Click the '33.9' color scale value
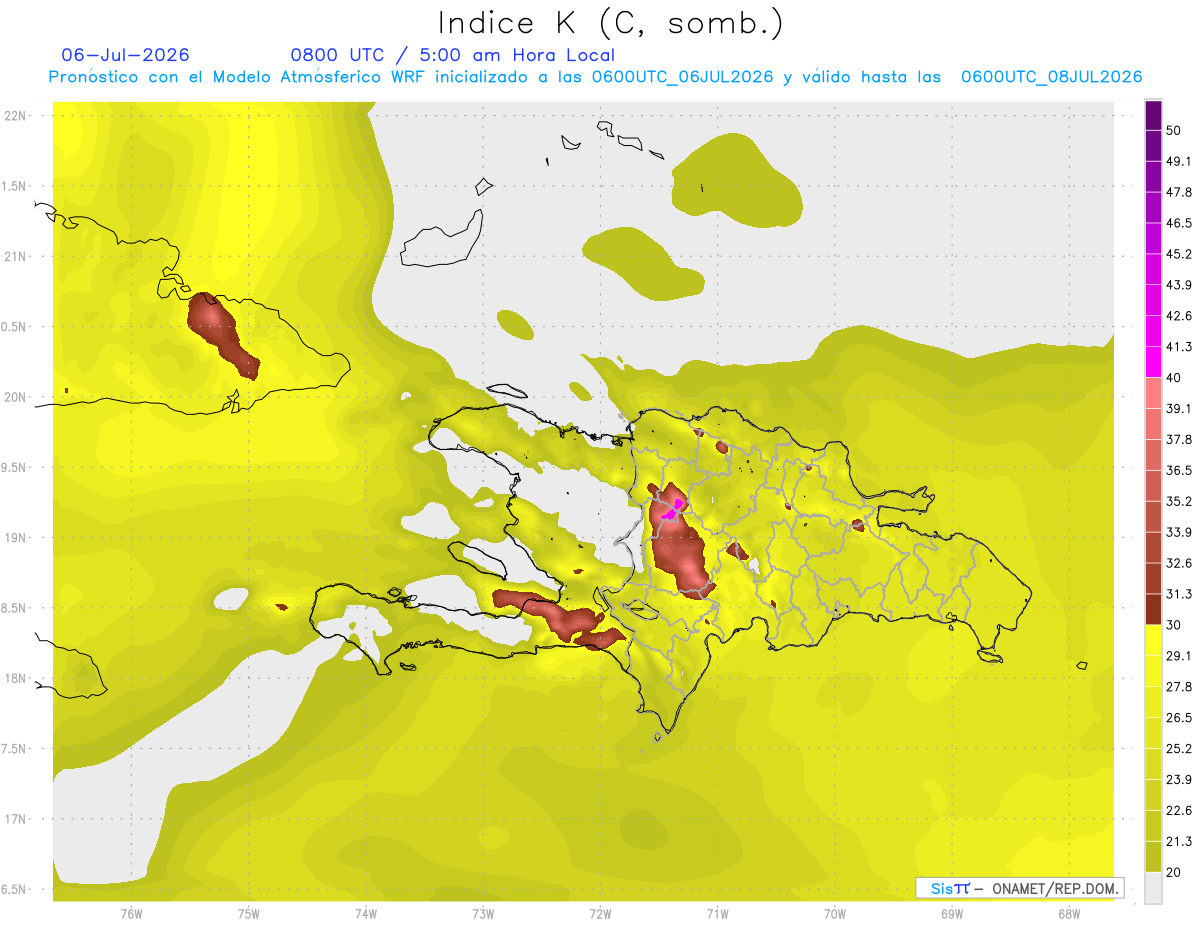Image resolution: width=1200 pixels, height=927 pixels. [x=1179, y=532]
